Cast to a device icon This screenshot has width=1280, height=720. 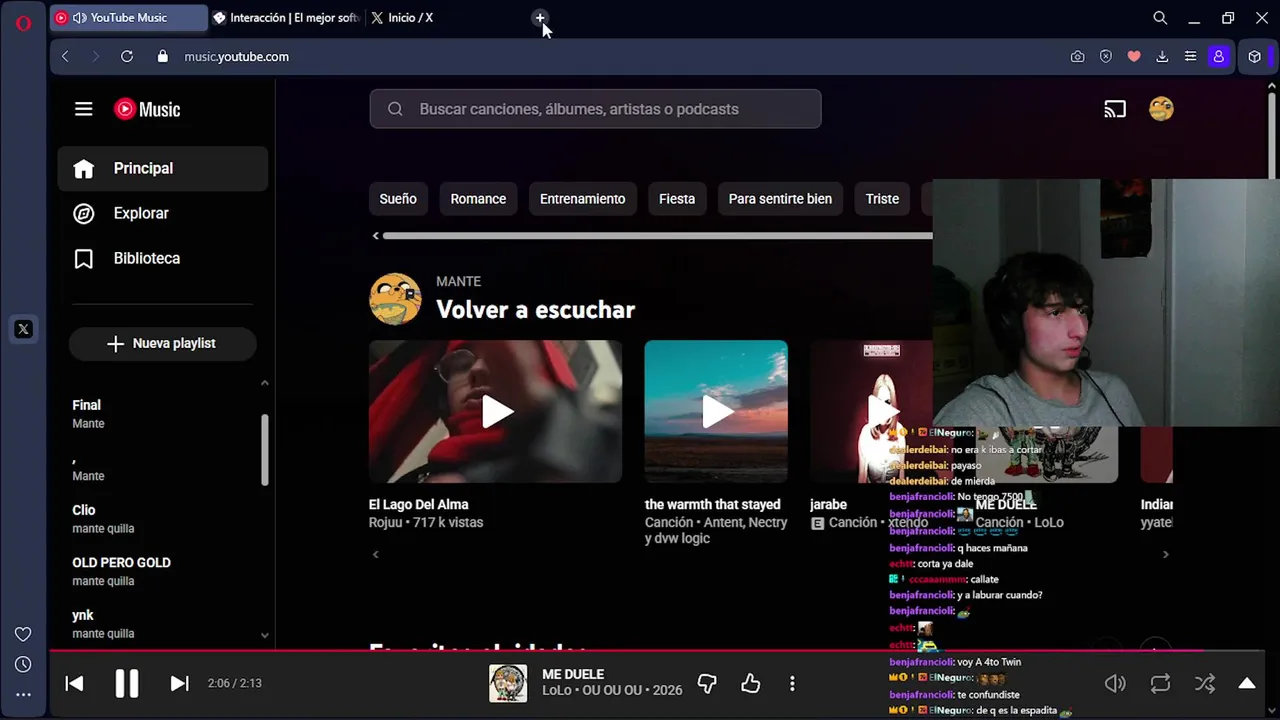[1115, 109]
